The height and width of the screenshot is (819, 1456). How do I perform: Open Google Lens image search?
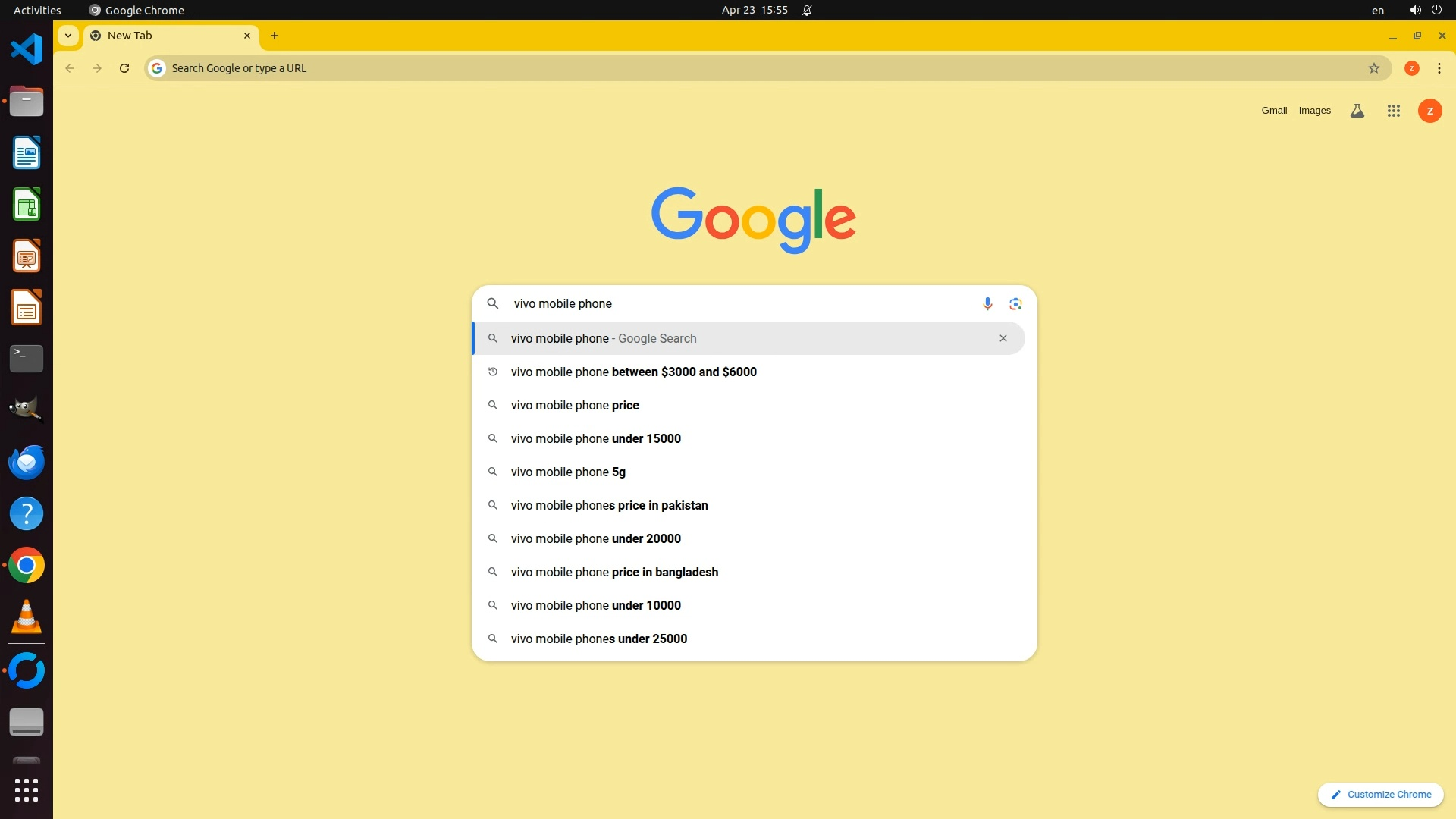tap(1015, 303)
